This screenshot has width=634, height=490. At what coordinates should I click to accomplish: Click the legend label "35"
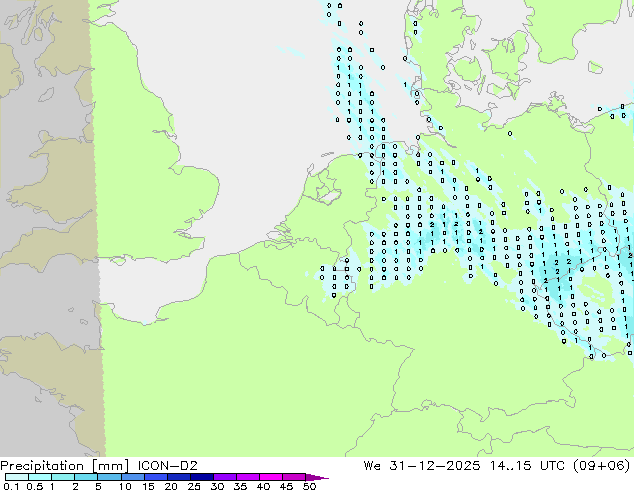pyautogui.click(x=241, y=486)
